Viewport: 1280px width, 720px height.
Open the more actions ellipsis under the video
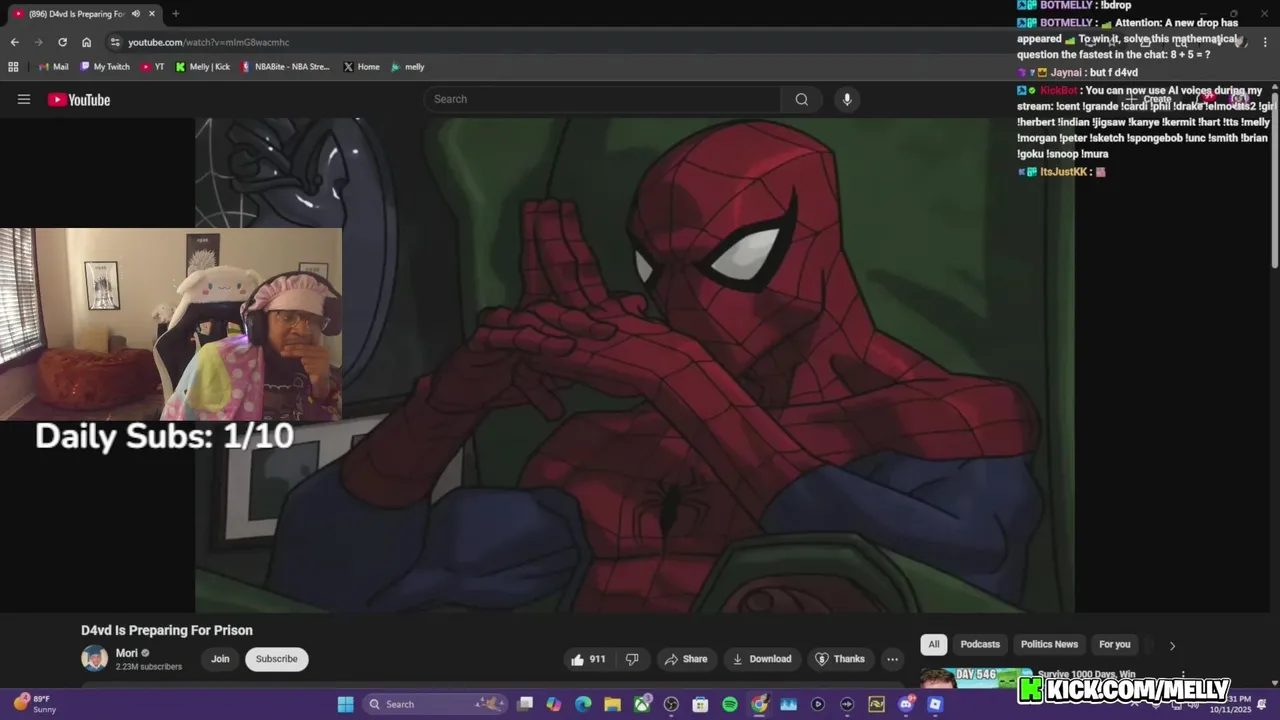[892, 659]
